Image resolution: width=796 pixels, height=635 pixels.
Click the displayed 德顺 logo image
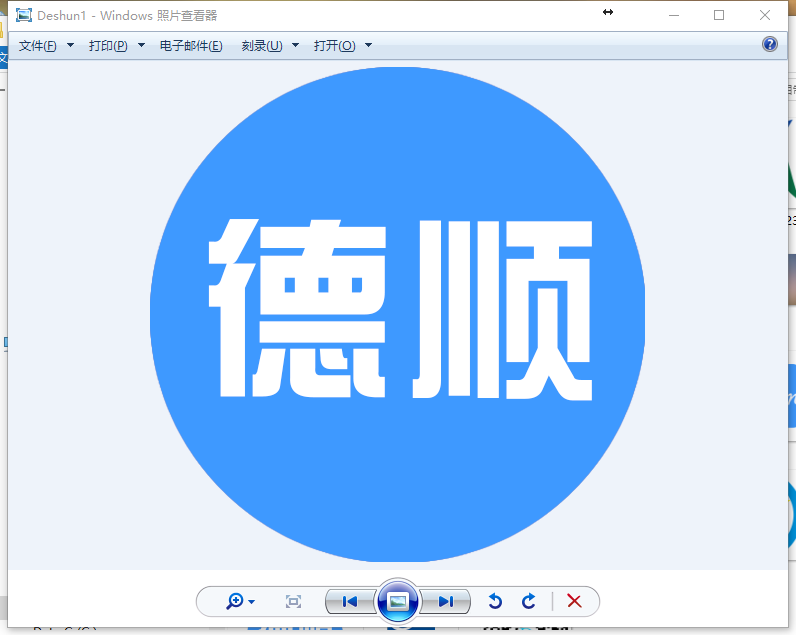click(397, 314)
